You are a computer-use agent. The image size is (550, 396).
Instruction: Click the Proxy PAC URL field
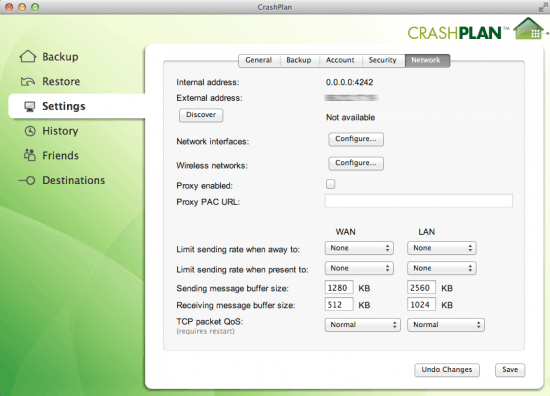418,201
